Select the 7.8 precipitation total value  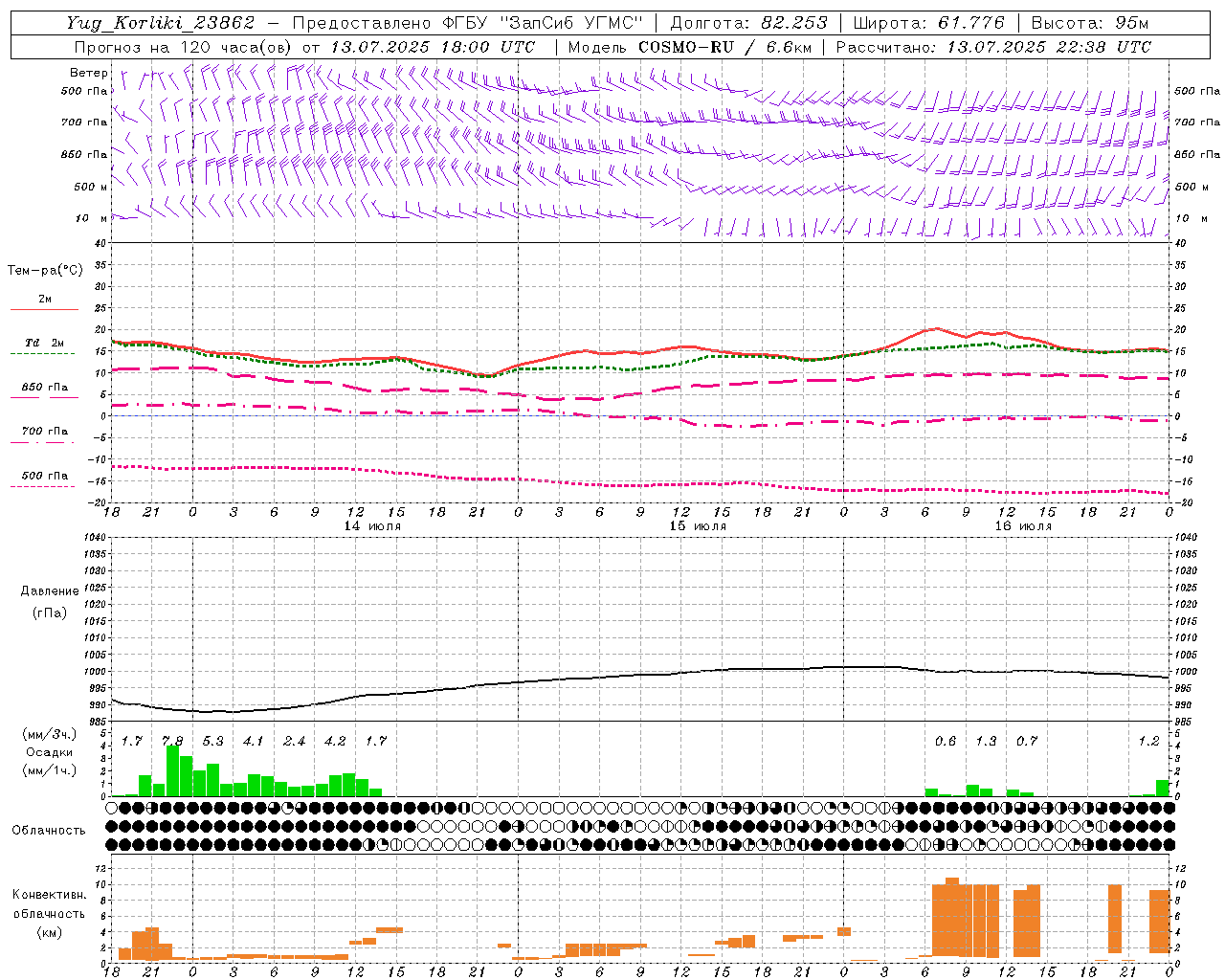(172, 741)
